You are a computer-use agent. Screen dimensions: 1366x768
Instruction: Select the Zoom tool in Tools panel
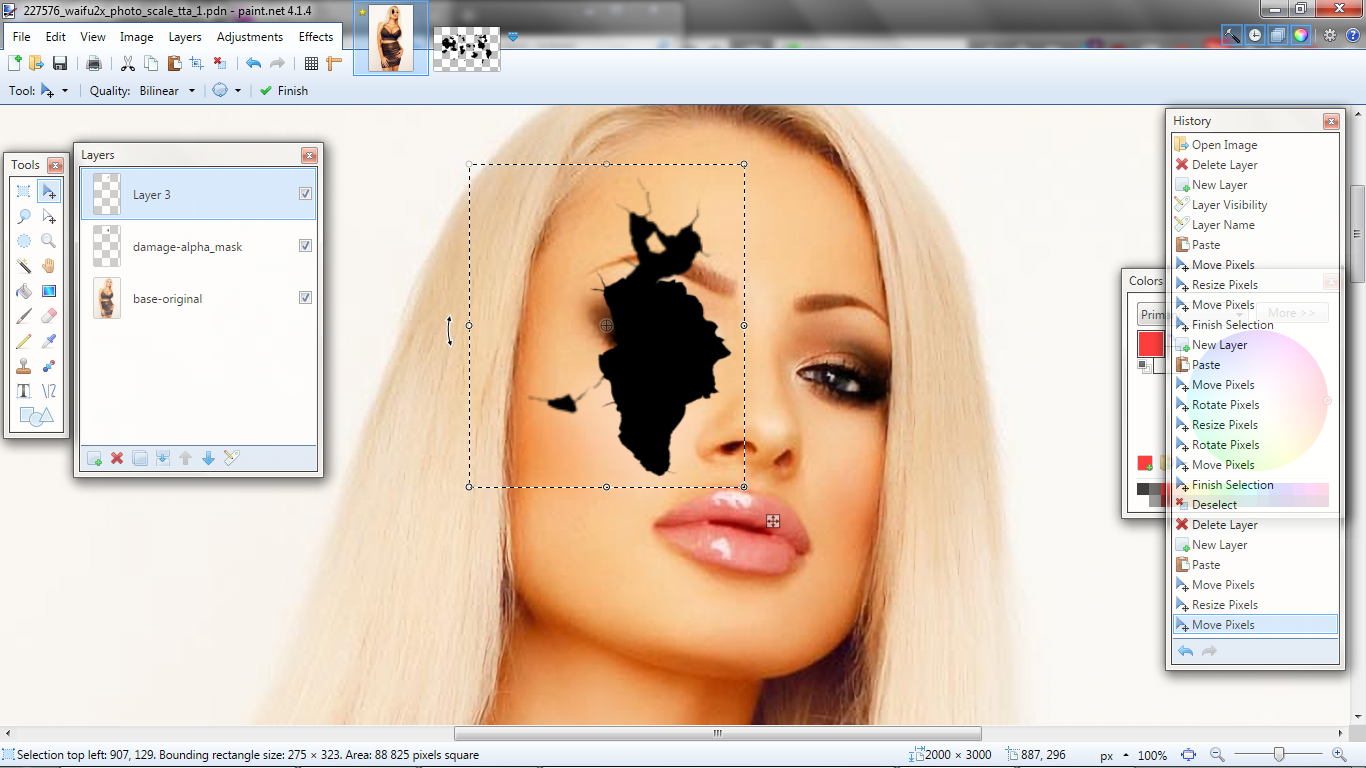(49, 241)
